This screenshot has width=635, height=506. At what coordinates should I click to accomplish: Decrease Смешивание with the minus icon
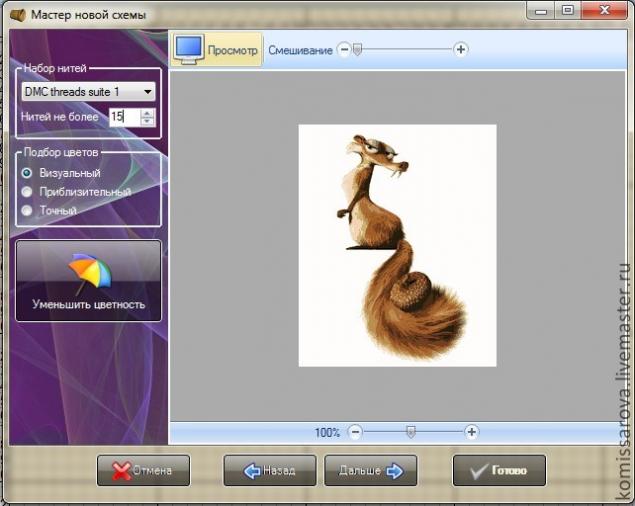pos(344,49)
